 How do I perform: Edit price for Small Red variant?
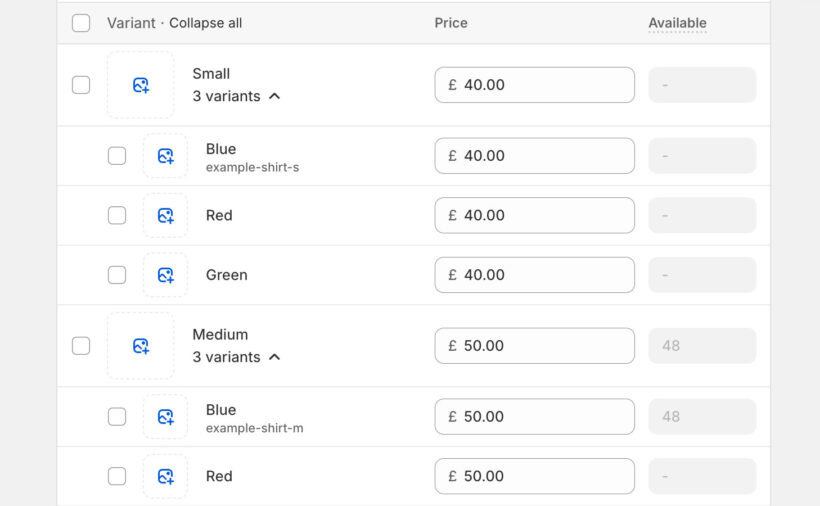coord(534,215)
